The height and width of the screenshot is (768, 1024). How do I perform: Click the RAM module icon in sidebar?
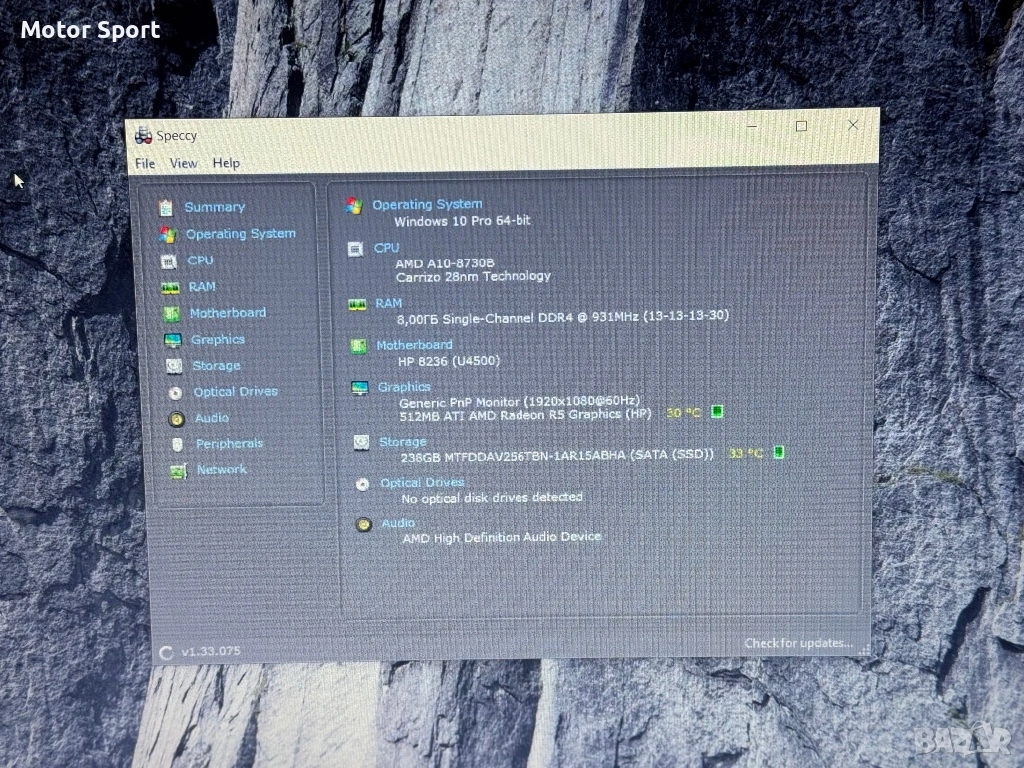[171, 287]
